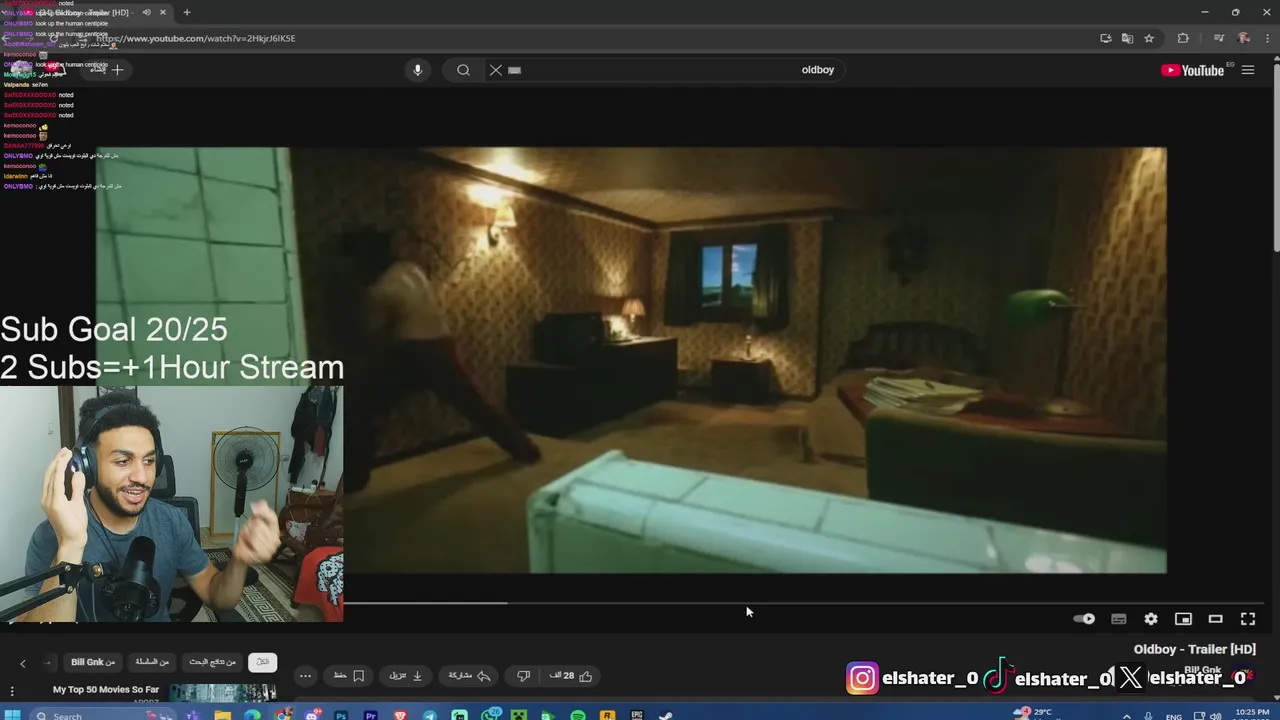The image size is (1280, 720).
Task: Click the download button (تنزيل)
Action: click(405, 676)
